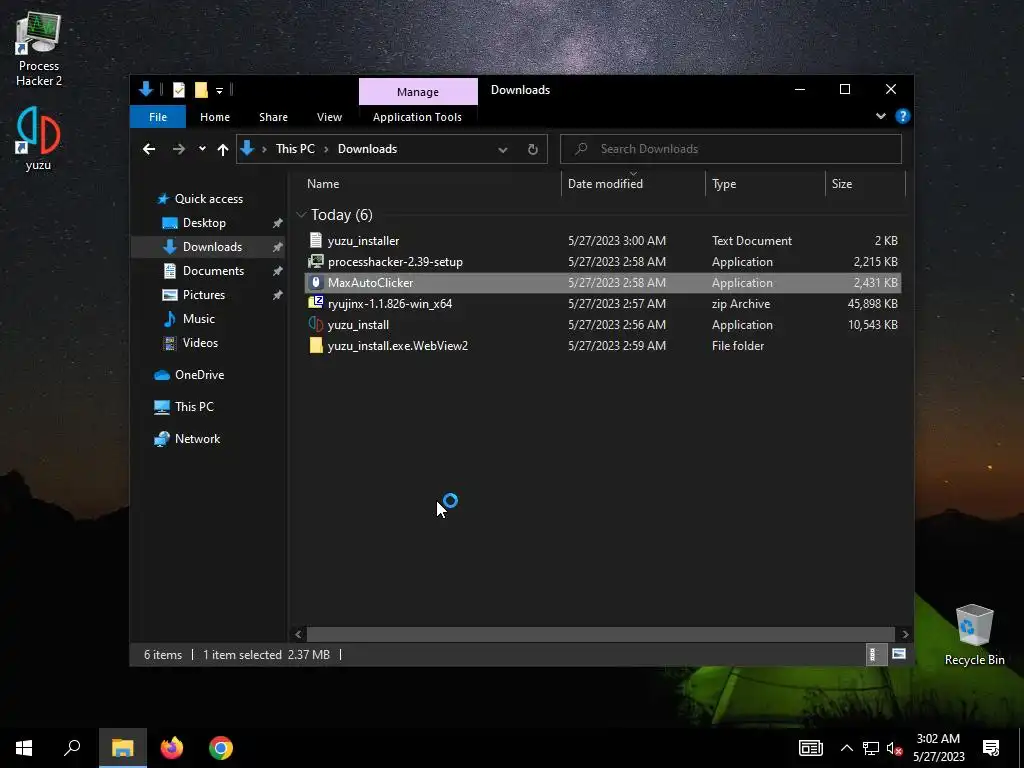Open the Recycle Bin on desktop

pyautogui.click(x=974, y=634)
